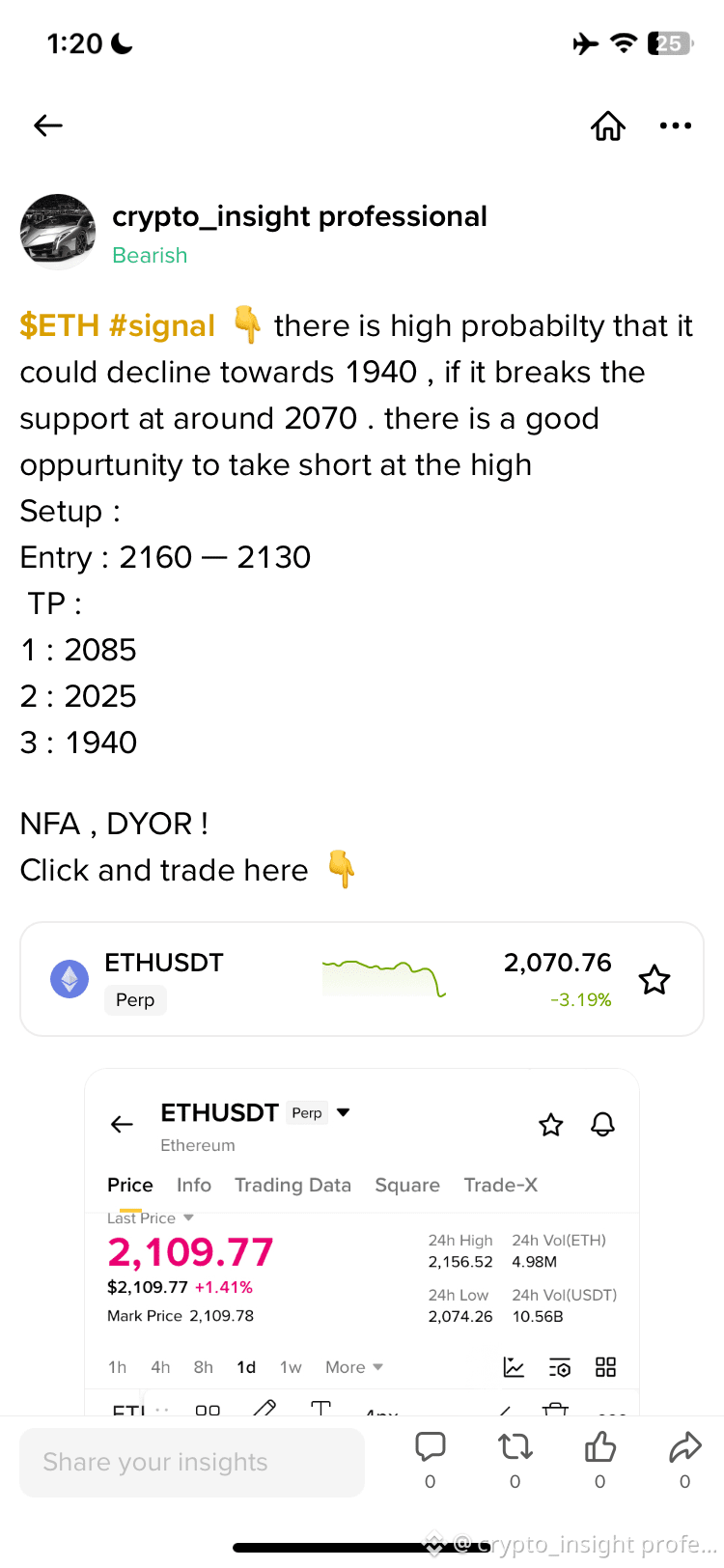The height and width of the screenshot is (1568, 724).
Task: Tap the repost arrows icon
Action: [515, 1446]
